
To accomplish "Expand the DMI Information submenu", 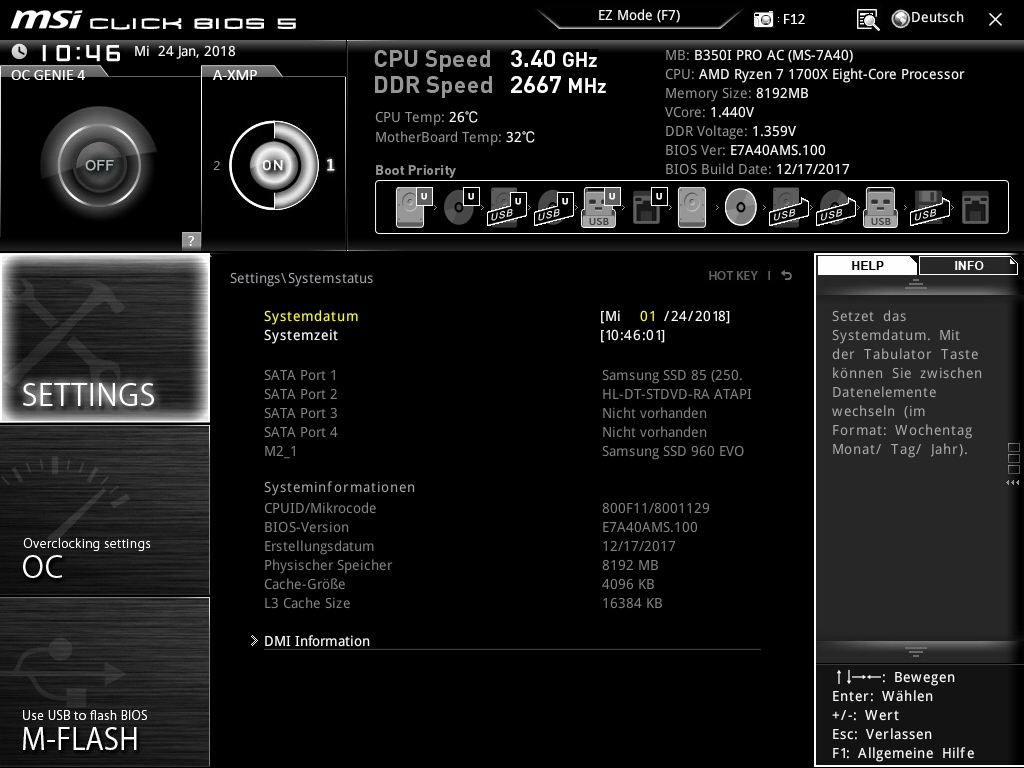I will pos(316,641).
